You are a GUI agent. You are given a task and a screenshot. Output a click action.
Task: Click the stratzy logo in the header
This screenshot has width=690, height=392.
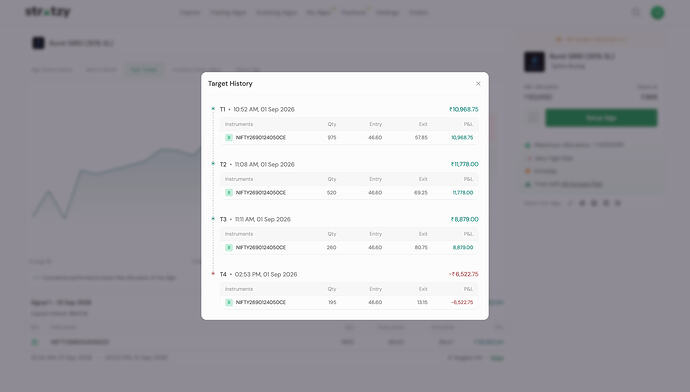click(x=48, y=12)
